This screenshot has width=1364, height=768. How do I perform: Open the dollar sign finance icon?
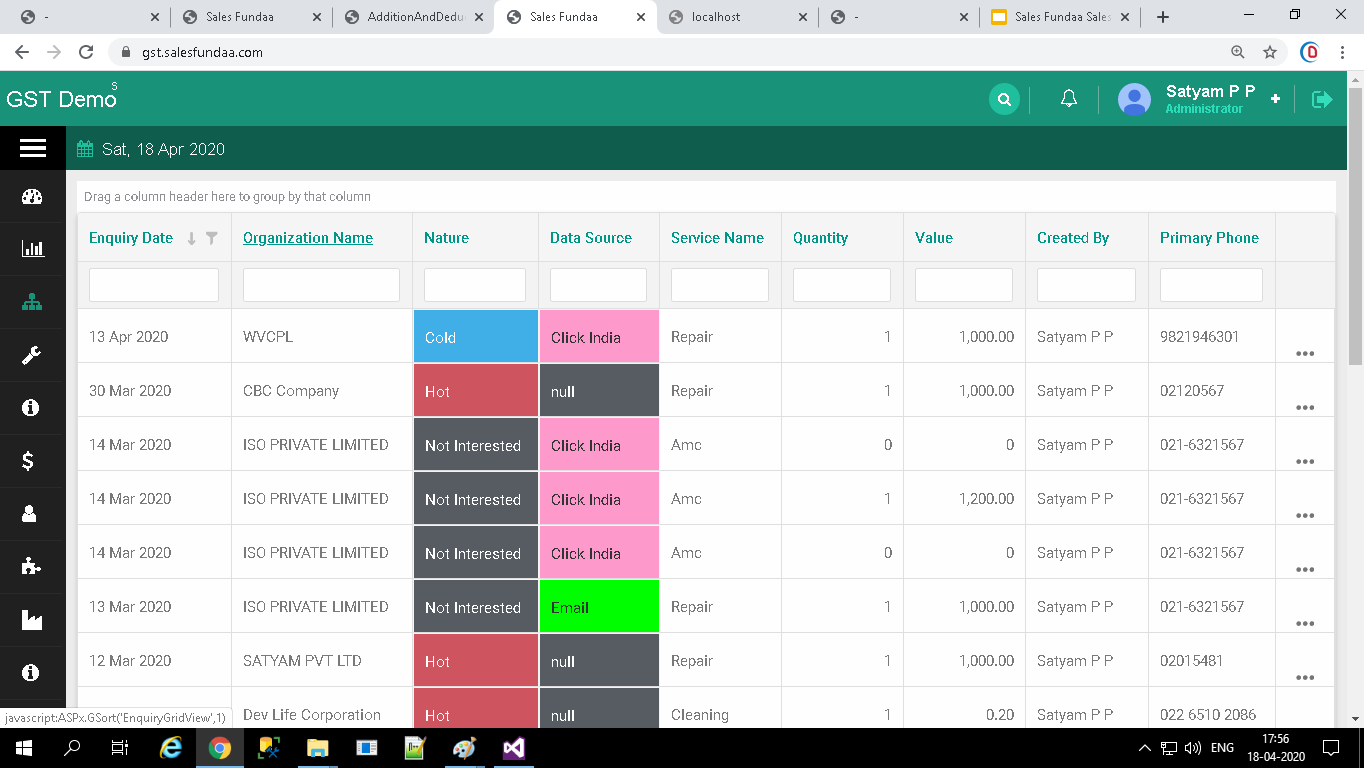(x=29, y=460)
